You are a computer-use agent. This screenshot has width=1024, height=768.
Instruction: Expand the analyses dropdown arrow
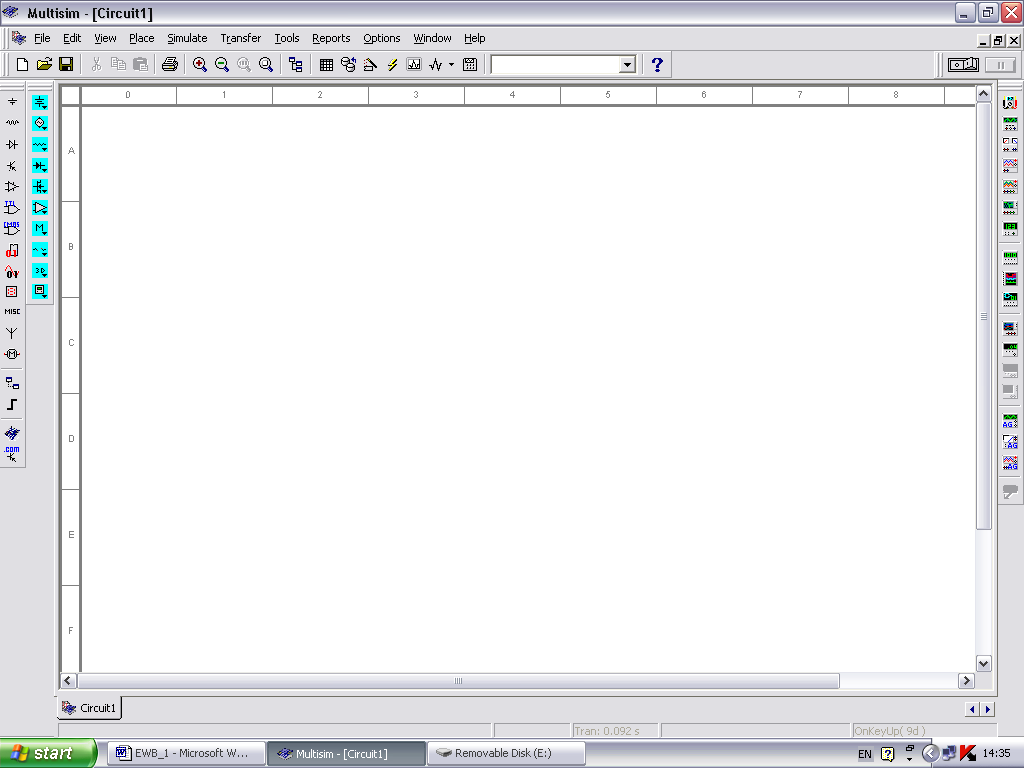[x=451, y=64]
